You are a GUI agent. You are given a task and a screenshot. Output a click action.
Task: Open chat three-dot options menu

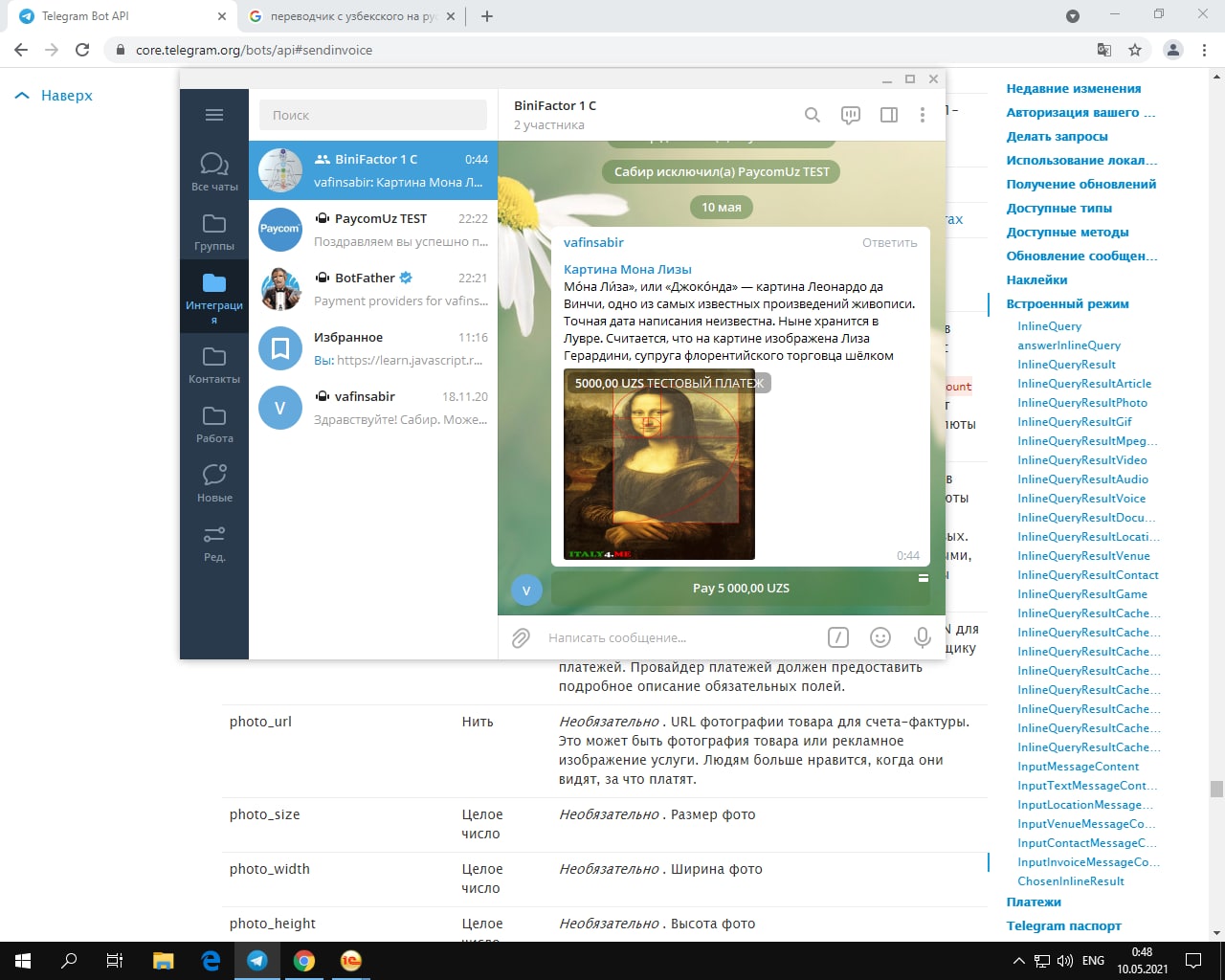(923, 115)
